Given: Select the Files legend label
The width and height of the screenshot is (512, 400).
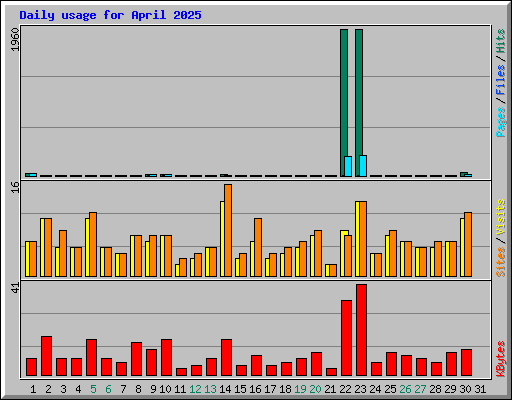Looking at the screenshot, I should [x=500, y=80].
